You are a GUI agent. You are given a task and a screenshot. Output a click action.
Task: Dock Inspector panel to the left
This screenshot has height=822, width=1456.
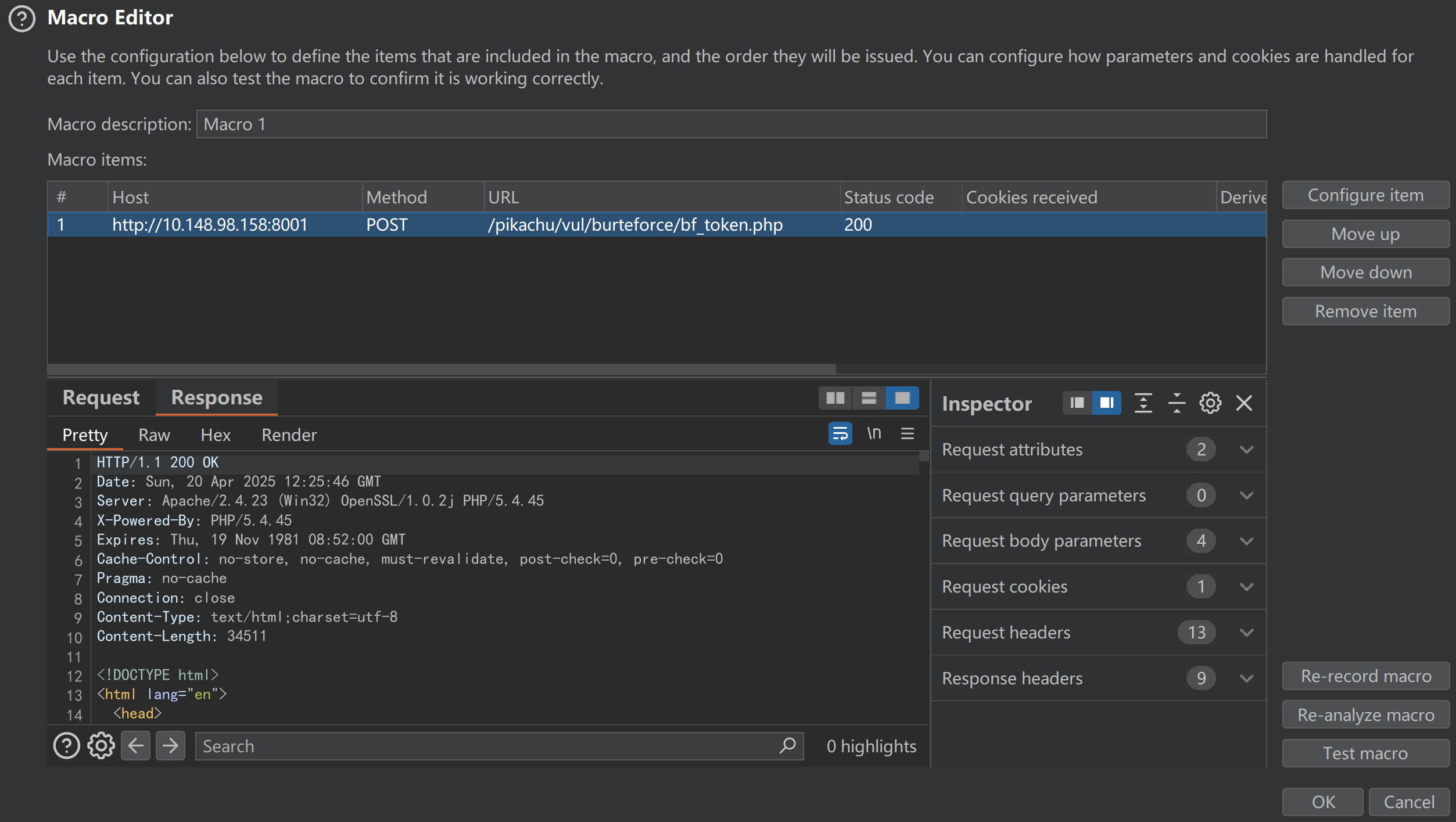1077,403
